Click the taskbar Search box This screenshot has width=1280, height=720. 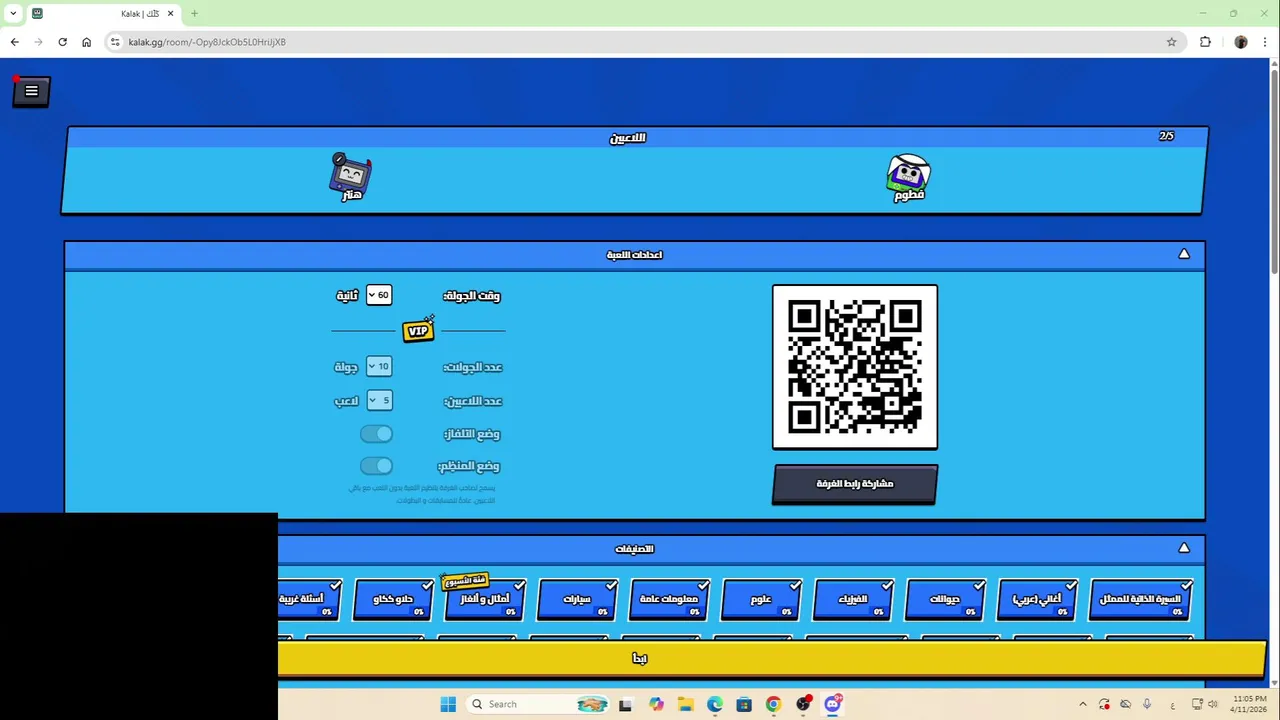540,704
